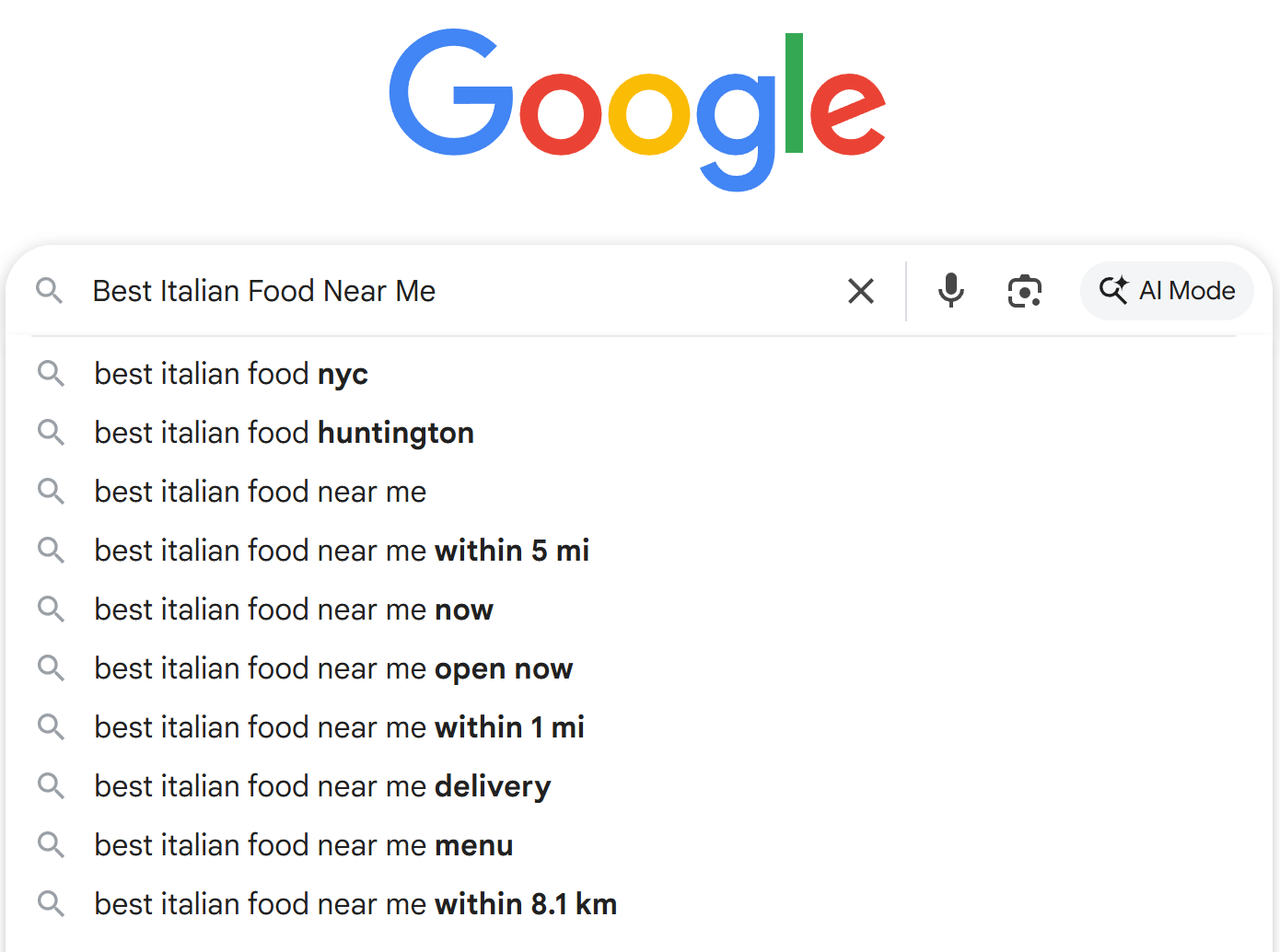Choose the suggestion ending in "near me now"

(294, 610)
